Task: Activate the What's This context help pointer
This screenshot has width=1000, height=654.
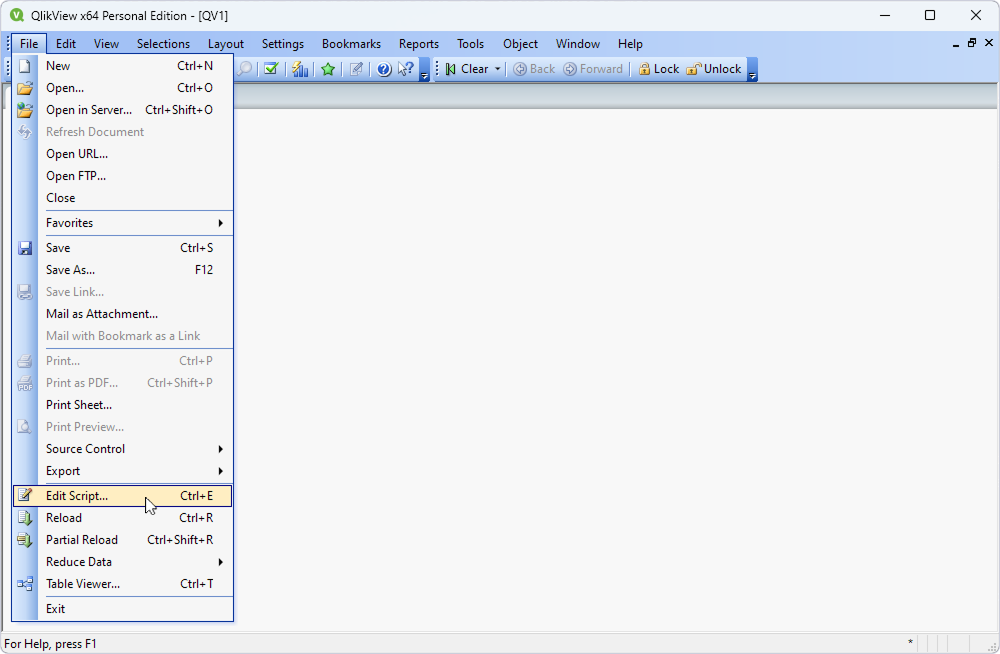Action: click(406, 68)
